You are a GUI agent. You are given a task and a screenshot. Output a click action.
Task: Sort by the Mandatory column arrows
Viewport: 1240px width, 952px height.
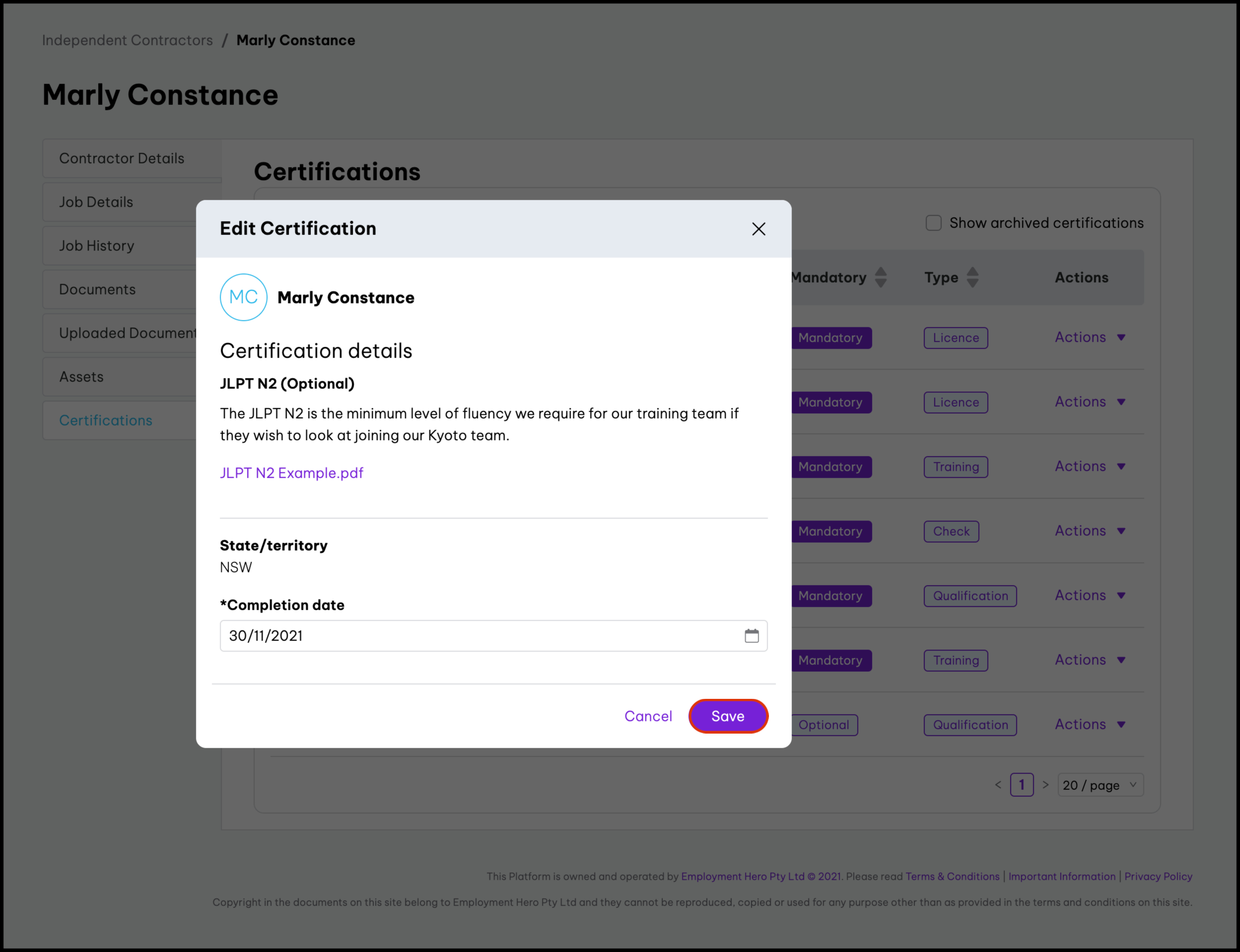tap(880, 277)
